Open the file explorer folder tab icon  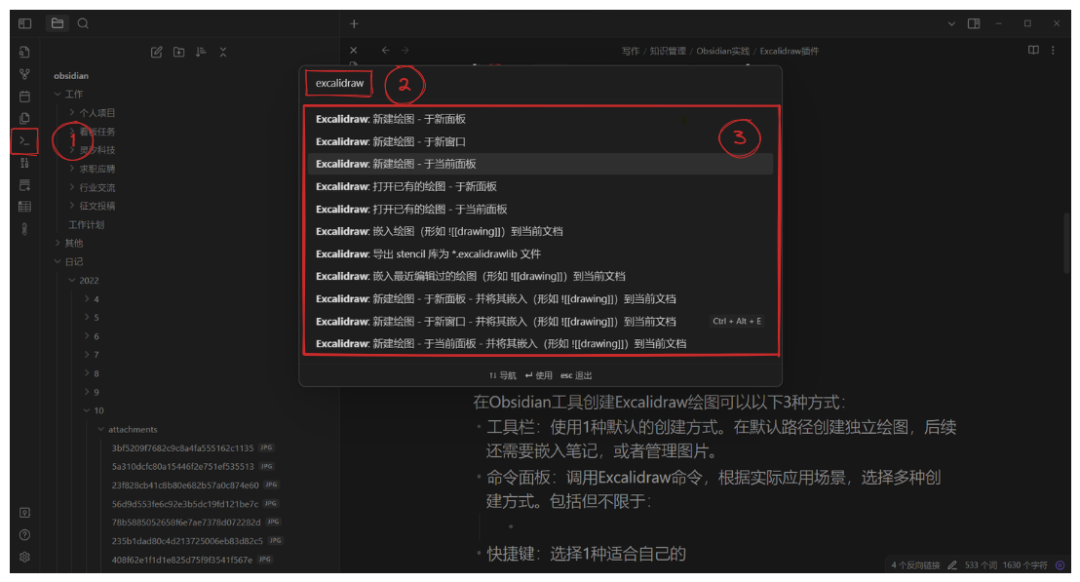coord(58,23)
